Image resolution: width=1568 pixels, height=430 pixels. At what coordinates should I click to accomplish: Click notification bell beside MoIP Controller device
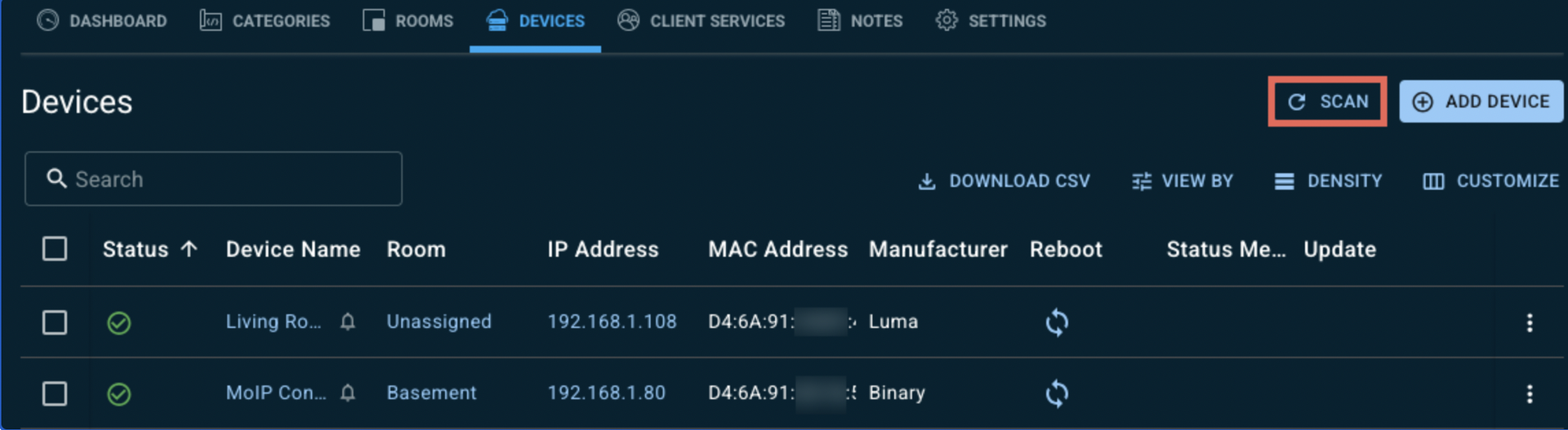[348, 393]
